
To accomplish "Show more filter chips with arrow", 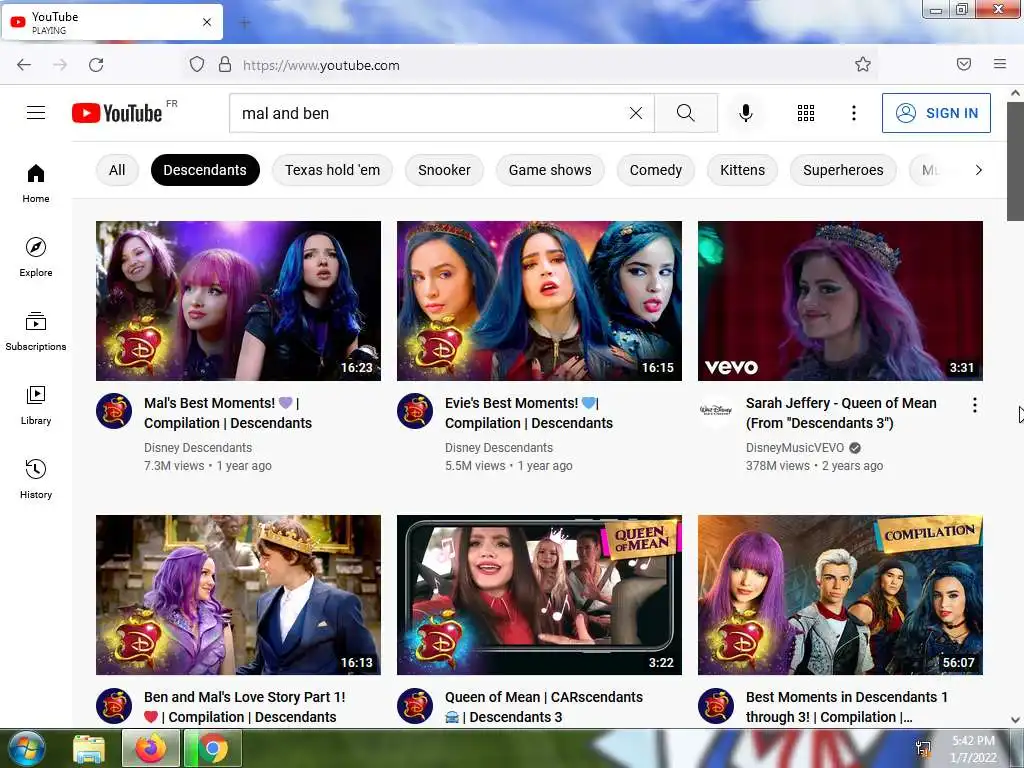I will tap(978, 170).
